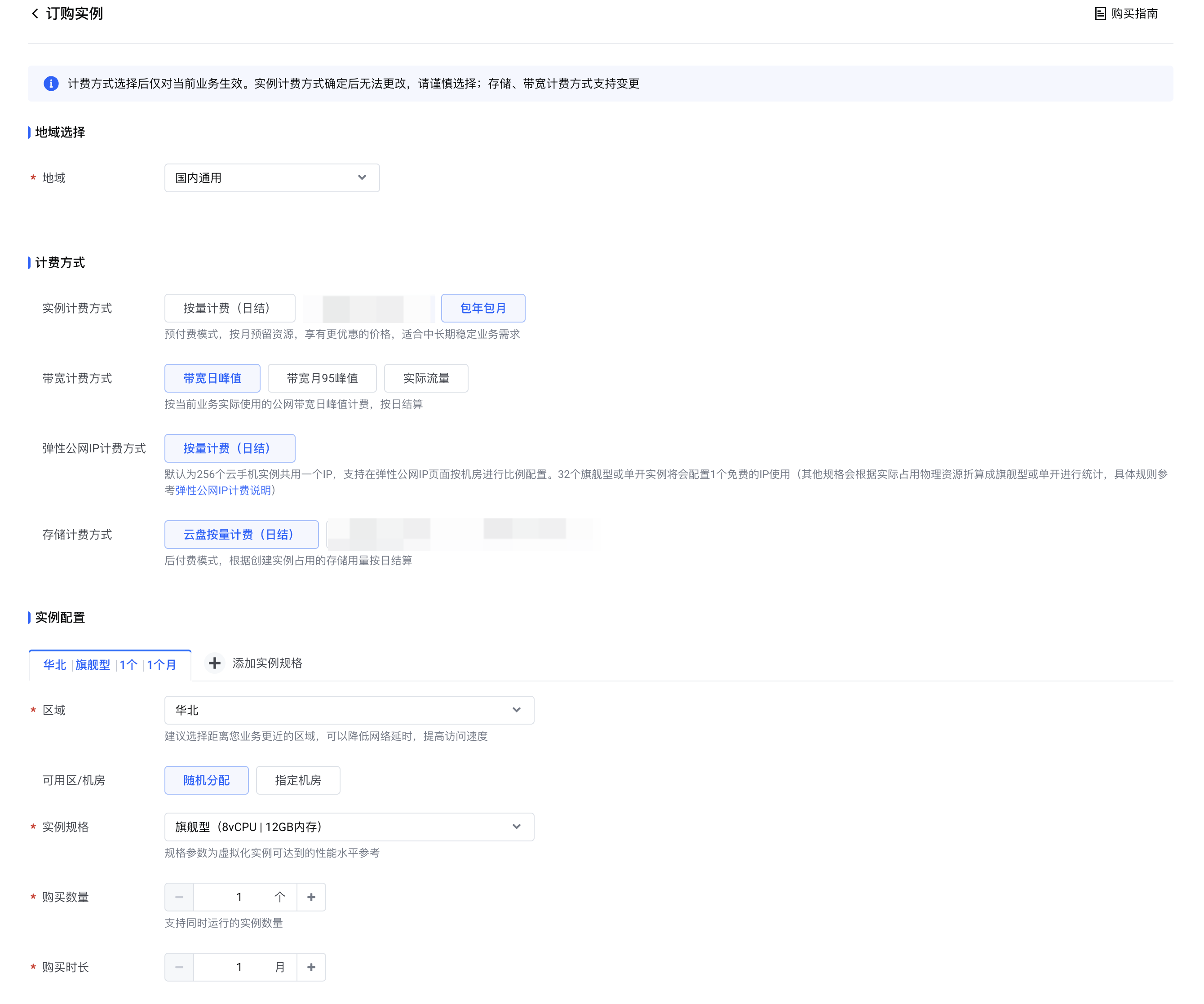Choose 实际流量 bandwidth billing
The height and width of the screenshot is (1004, 1204).
click(426, 378)
